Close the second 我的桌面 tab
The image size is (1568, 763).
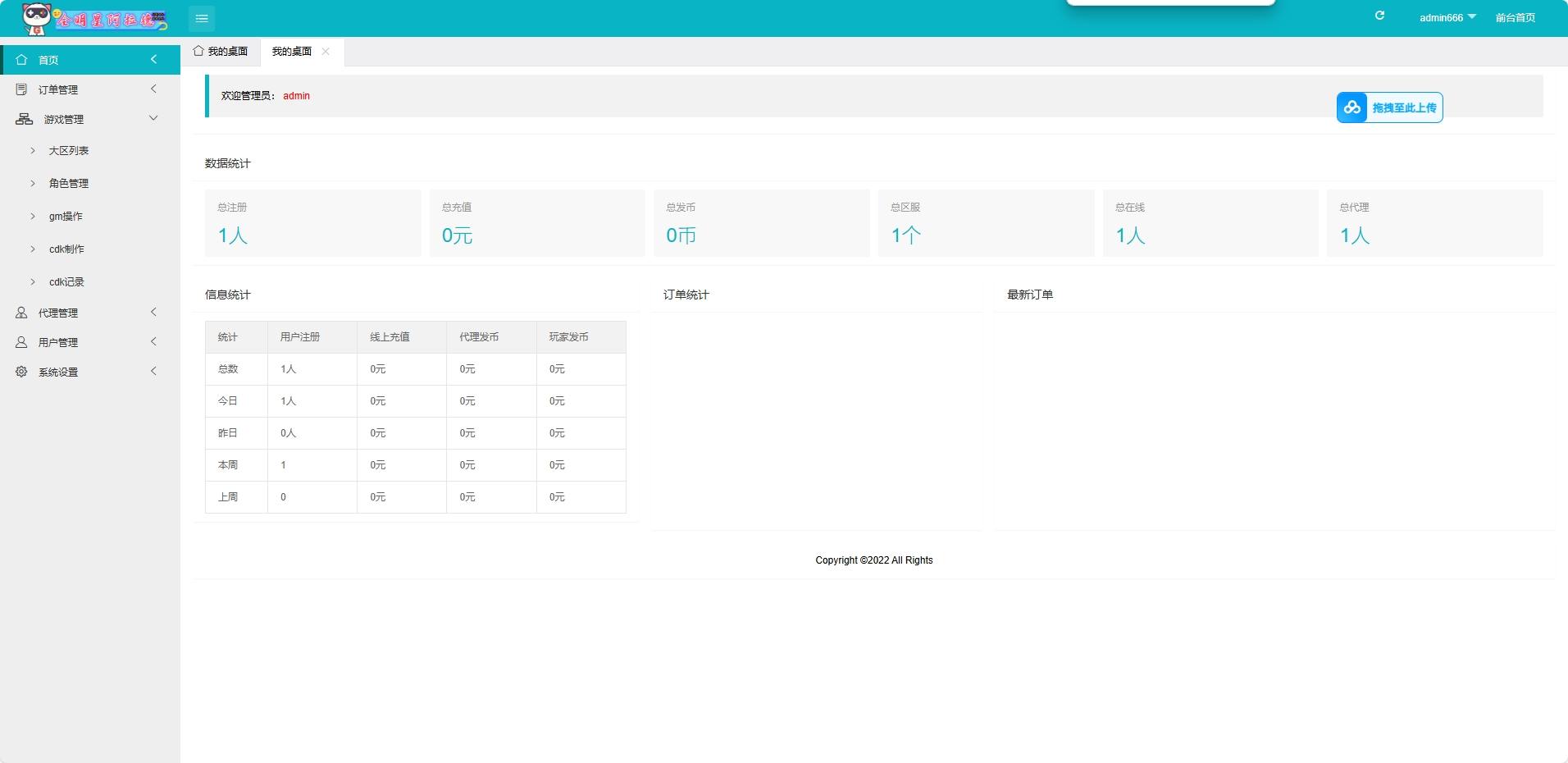[x=326, y=51]
